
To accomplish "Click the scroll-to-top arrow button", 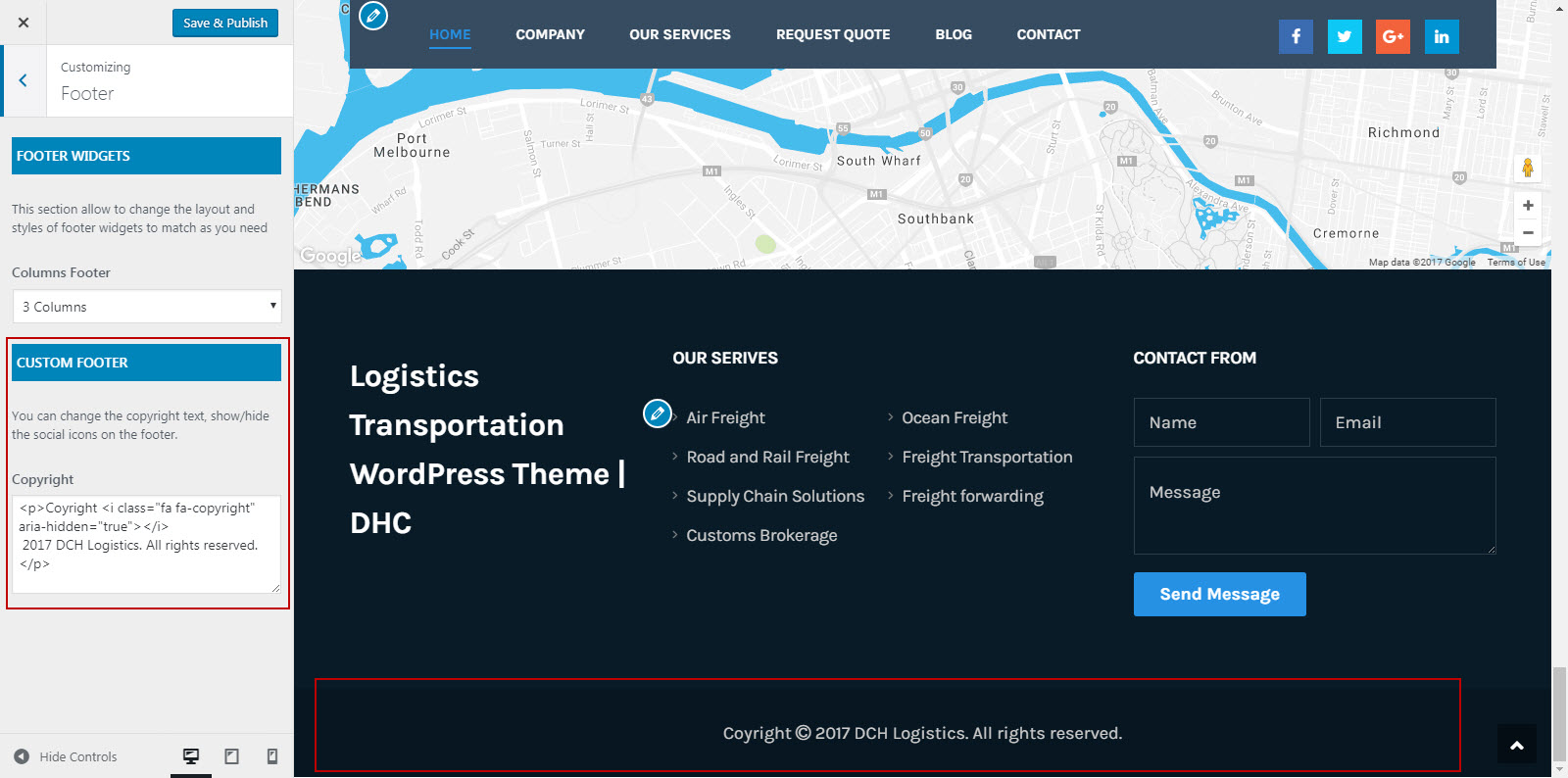I will coord(1516,745).
